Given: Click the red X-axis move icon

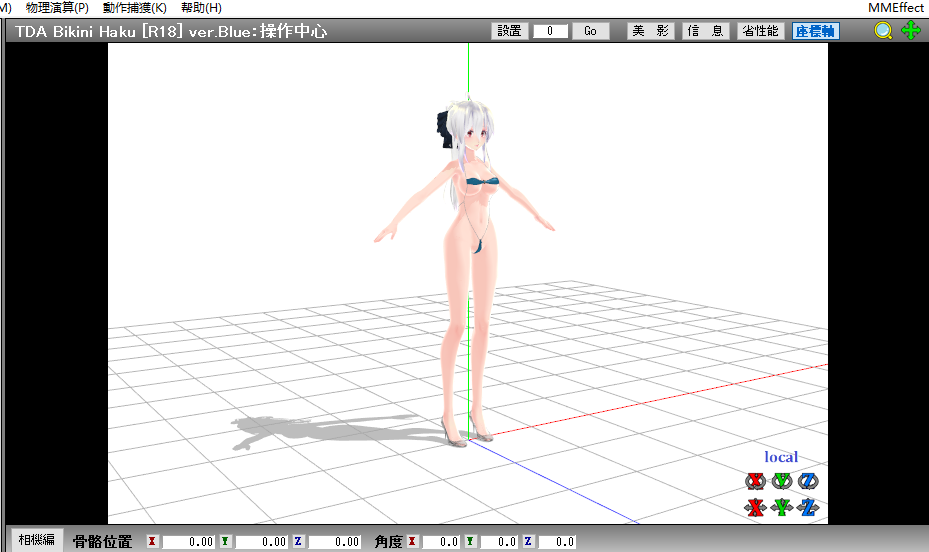Looking at the screenshot, I should [755, 507].
